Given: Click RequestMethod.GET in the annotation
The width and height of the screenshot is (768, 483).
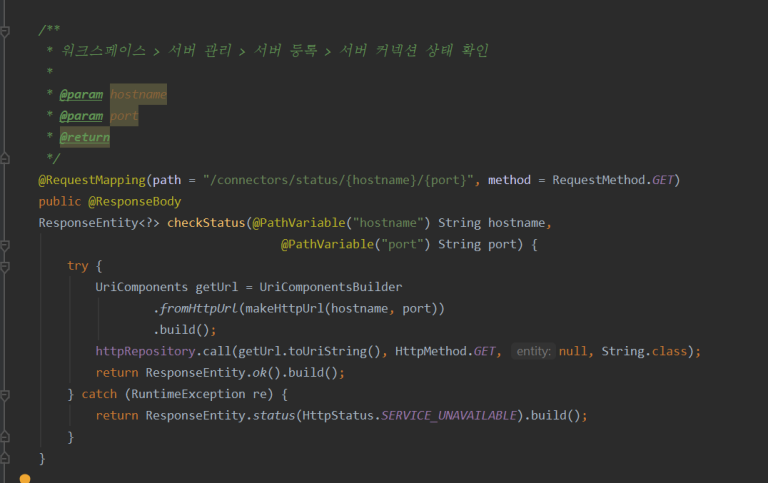Looking at the screenshot, I should 613,180.
